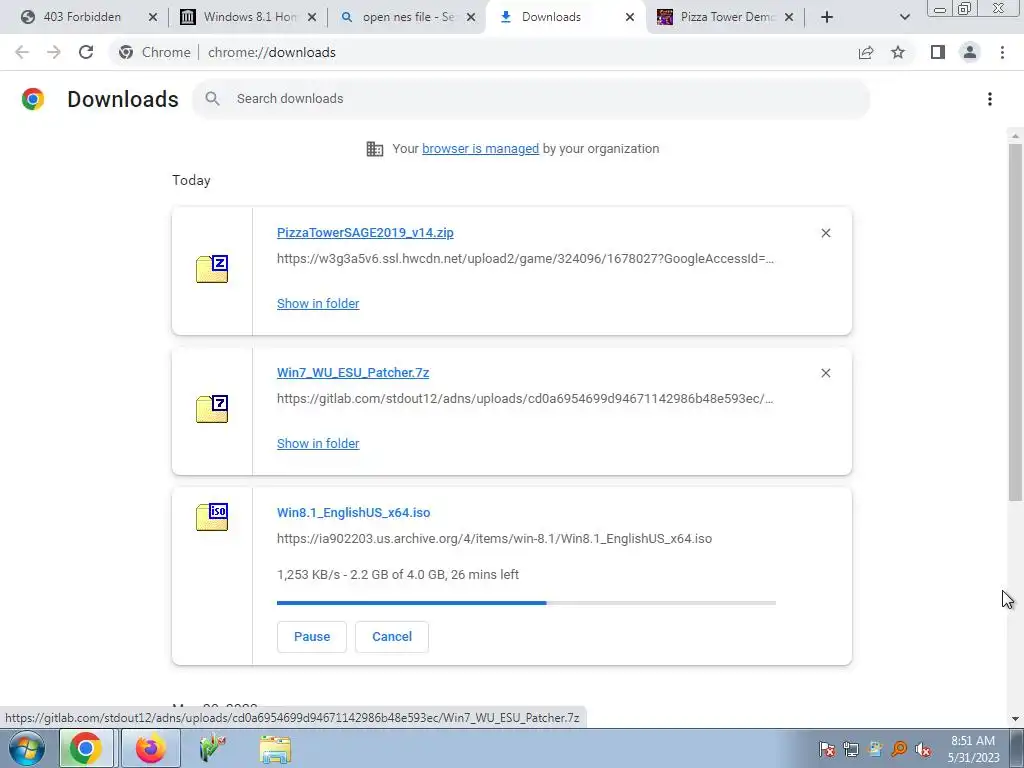Switch to the 403 Forbidden tab

coord(82,17)
